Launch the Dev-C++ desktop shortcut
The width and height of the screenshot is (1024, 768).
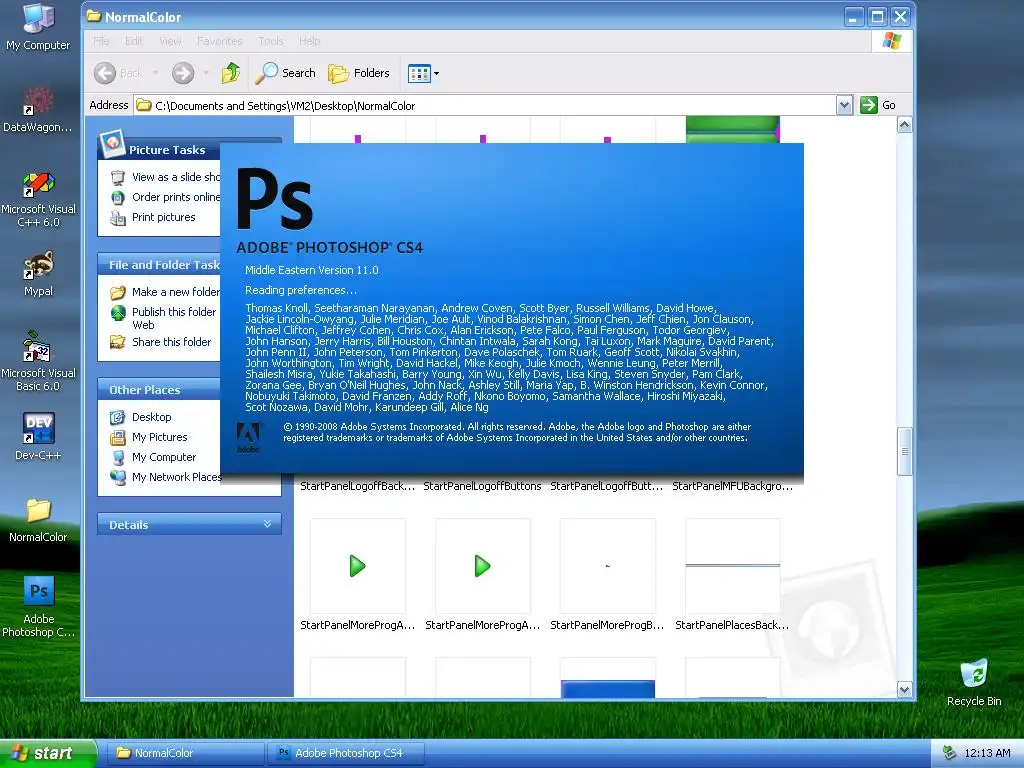[38, 436]
